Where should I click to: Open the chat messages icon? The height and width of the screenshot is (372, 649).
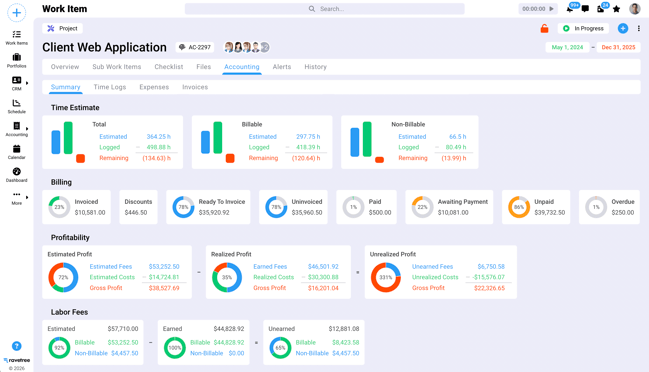tap(585, 9)
